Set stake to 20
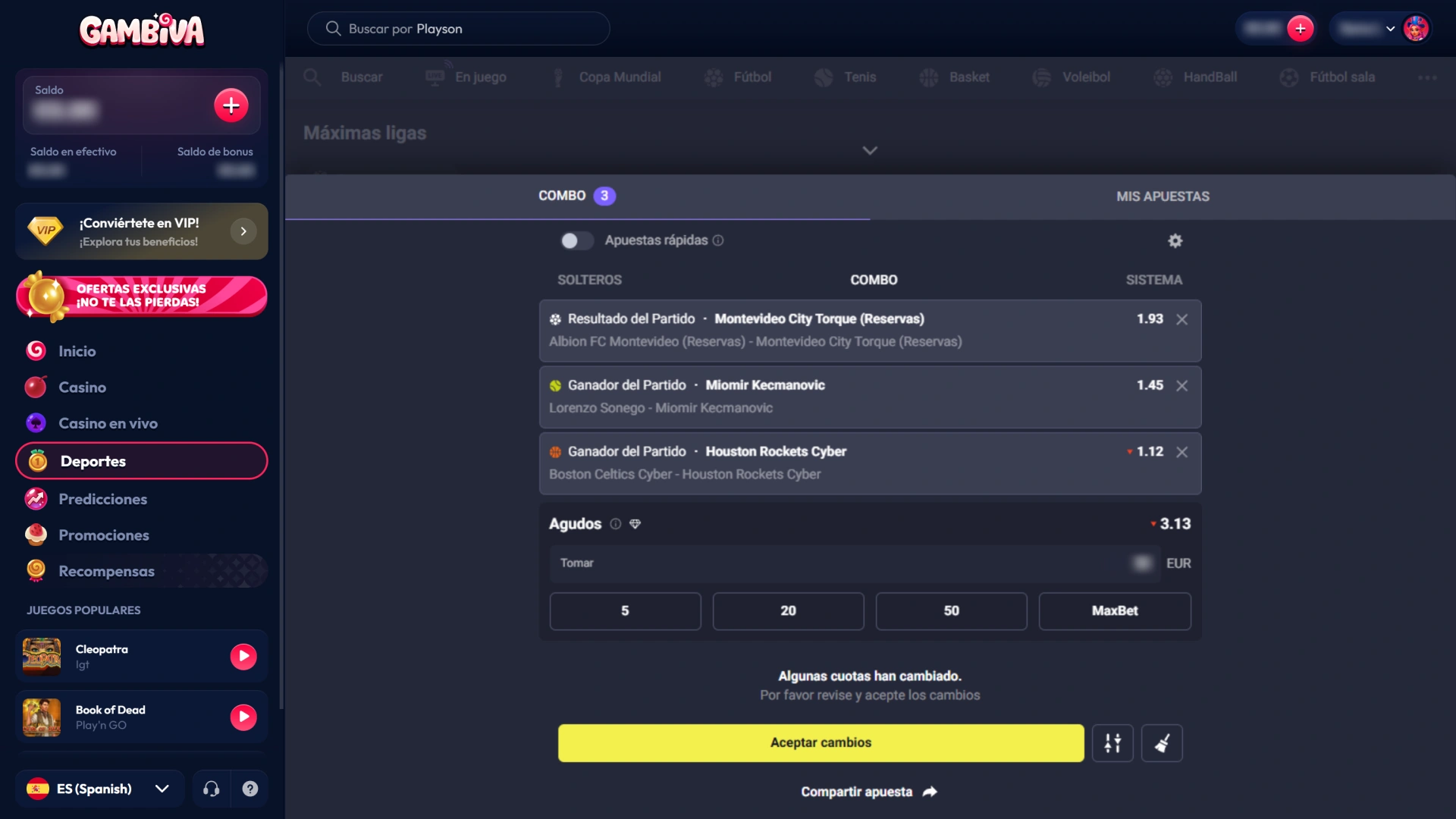This screenshot has height=819, width=1456. (x=788, y=611)
